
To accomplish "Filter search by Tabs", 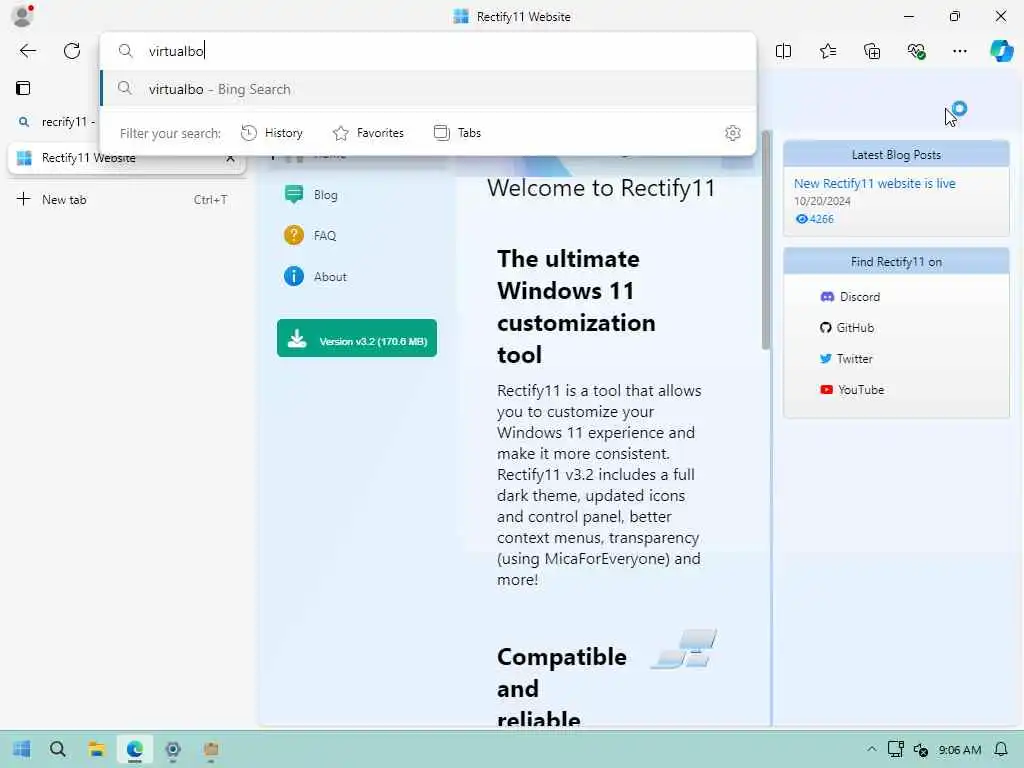I will pos(457,133).
